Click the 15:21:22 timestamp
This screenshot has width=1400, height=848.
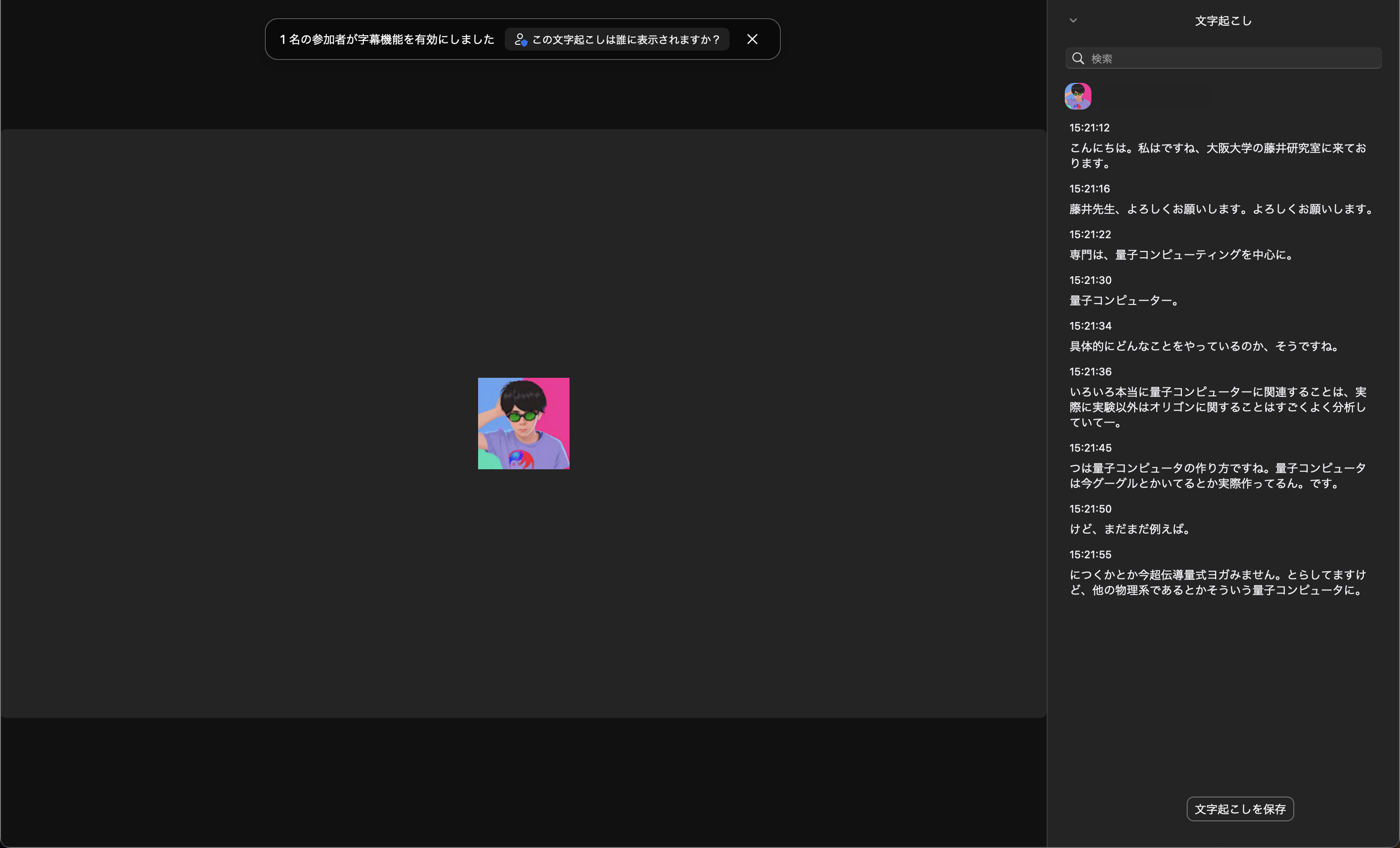[x=1090, y=234]
